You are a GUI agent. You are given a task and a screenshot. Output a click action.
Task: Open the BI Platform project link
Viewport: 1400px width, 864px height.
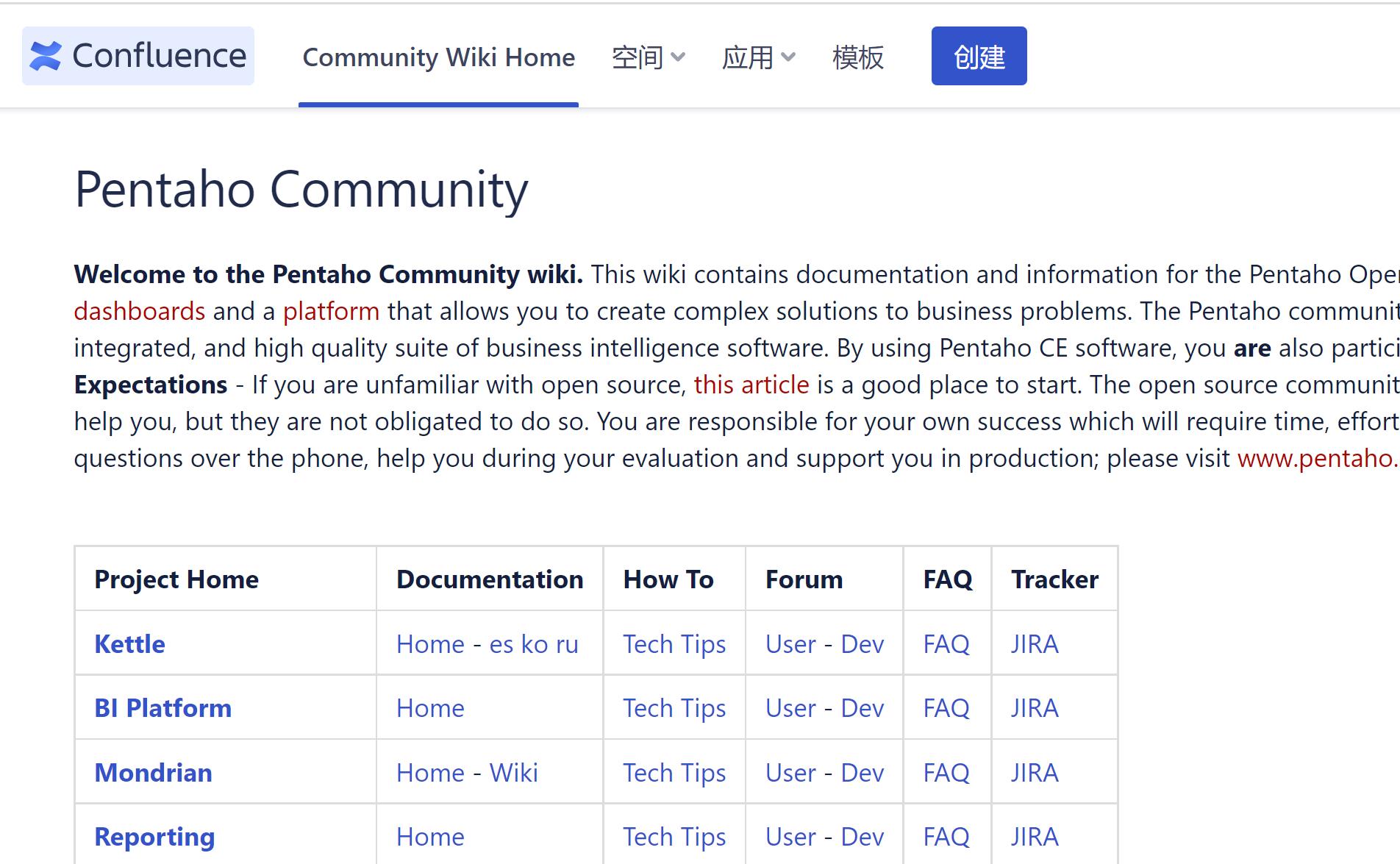[x=163, y=708]
